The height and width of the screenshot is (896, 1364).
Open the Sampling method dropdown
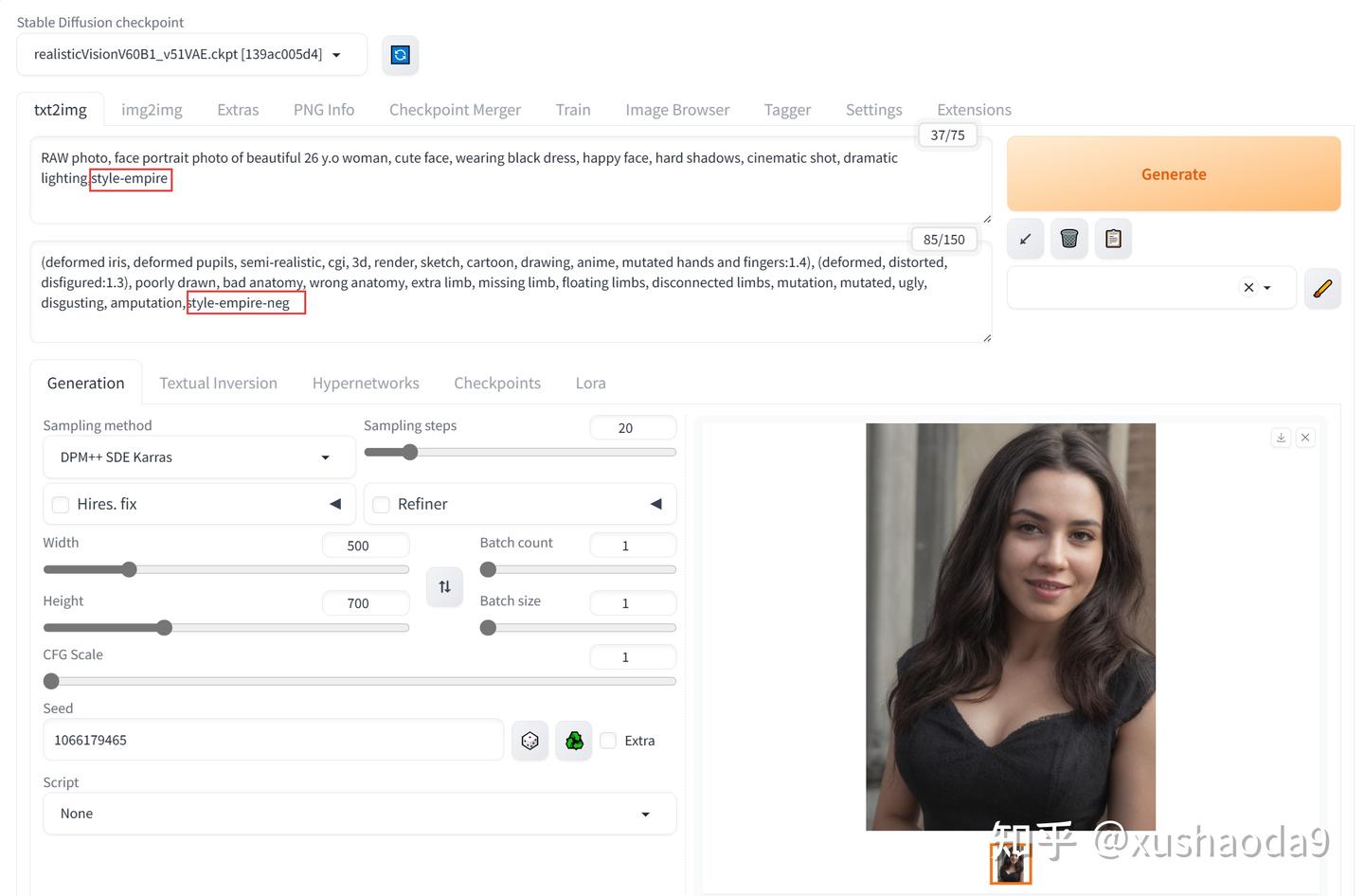tap(199, 457)
